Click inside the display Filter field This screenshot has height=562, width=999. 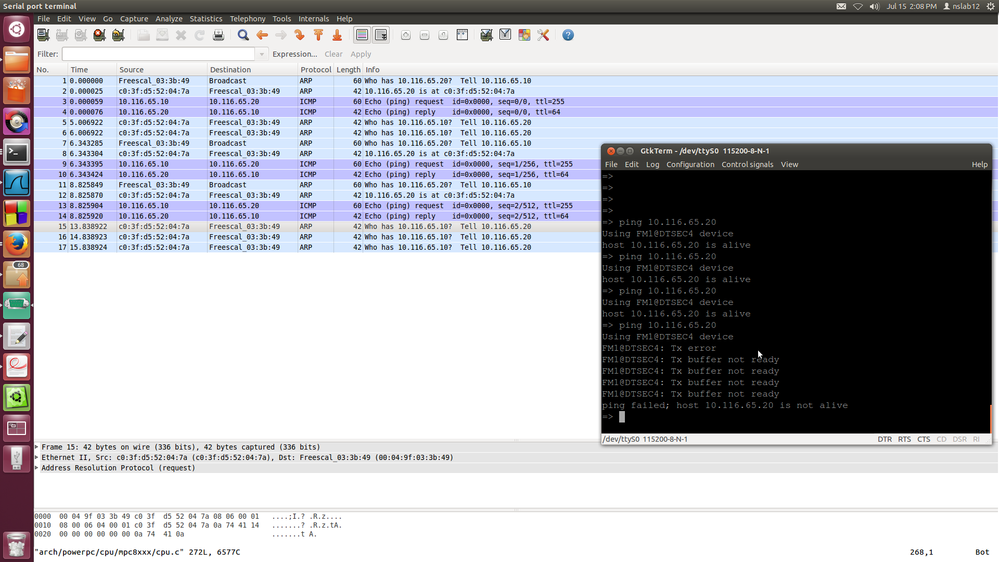click(x=159, y=54)
